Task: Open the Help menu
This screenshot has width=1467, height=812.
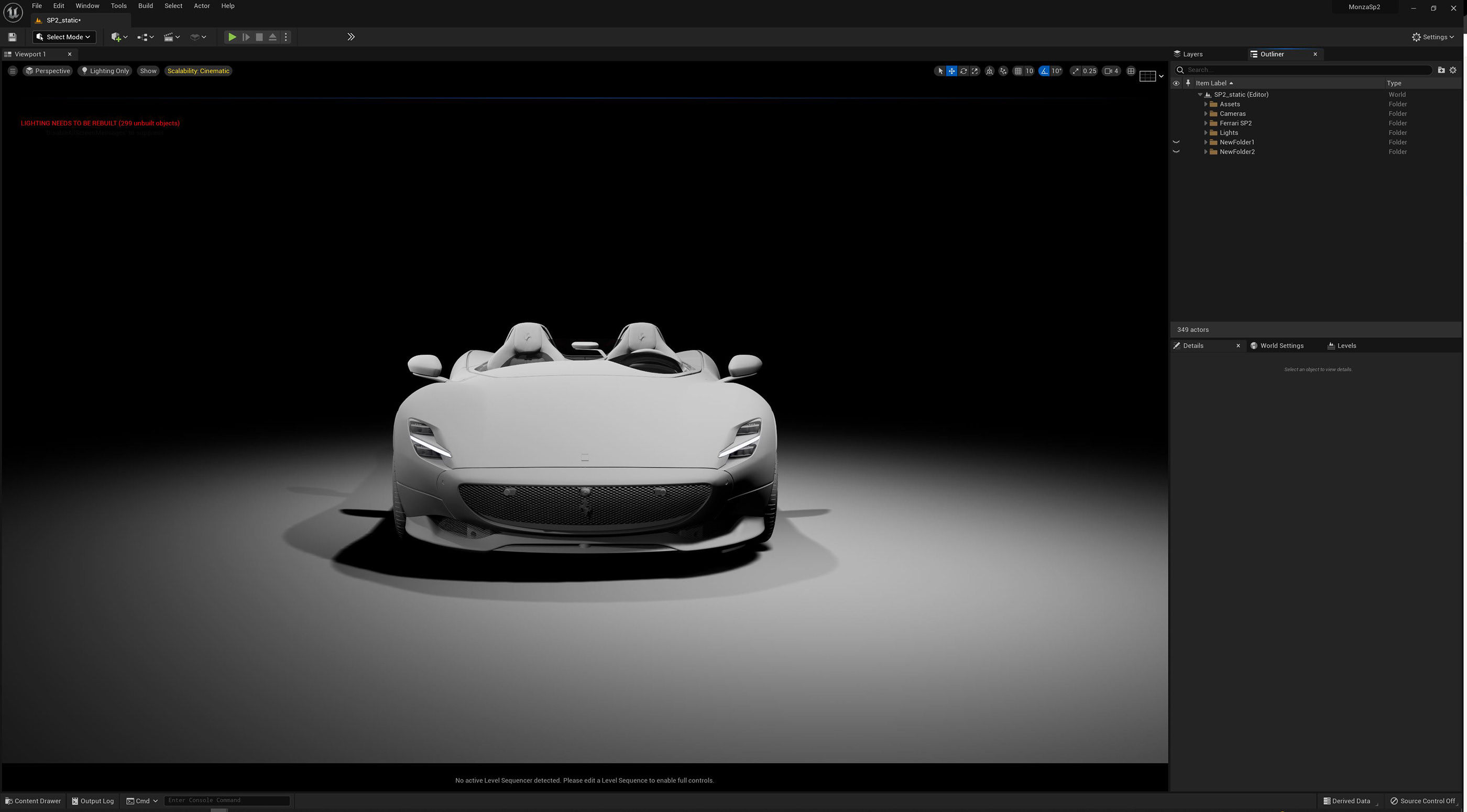Action: [228, 6]
